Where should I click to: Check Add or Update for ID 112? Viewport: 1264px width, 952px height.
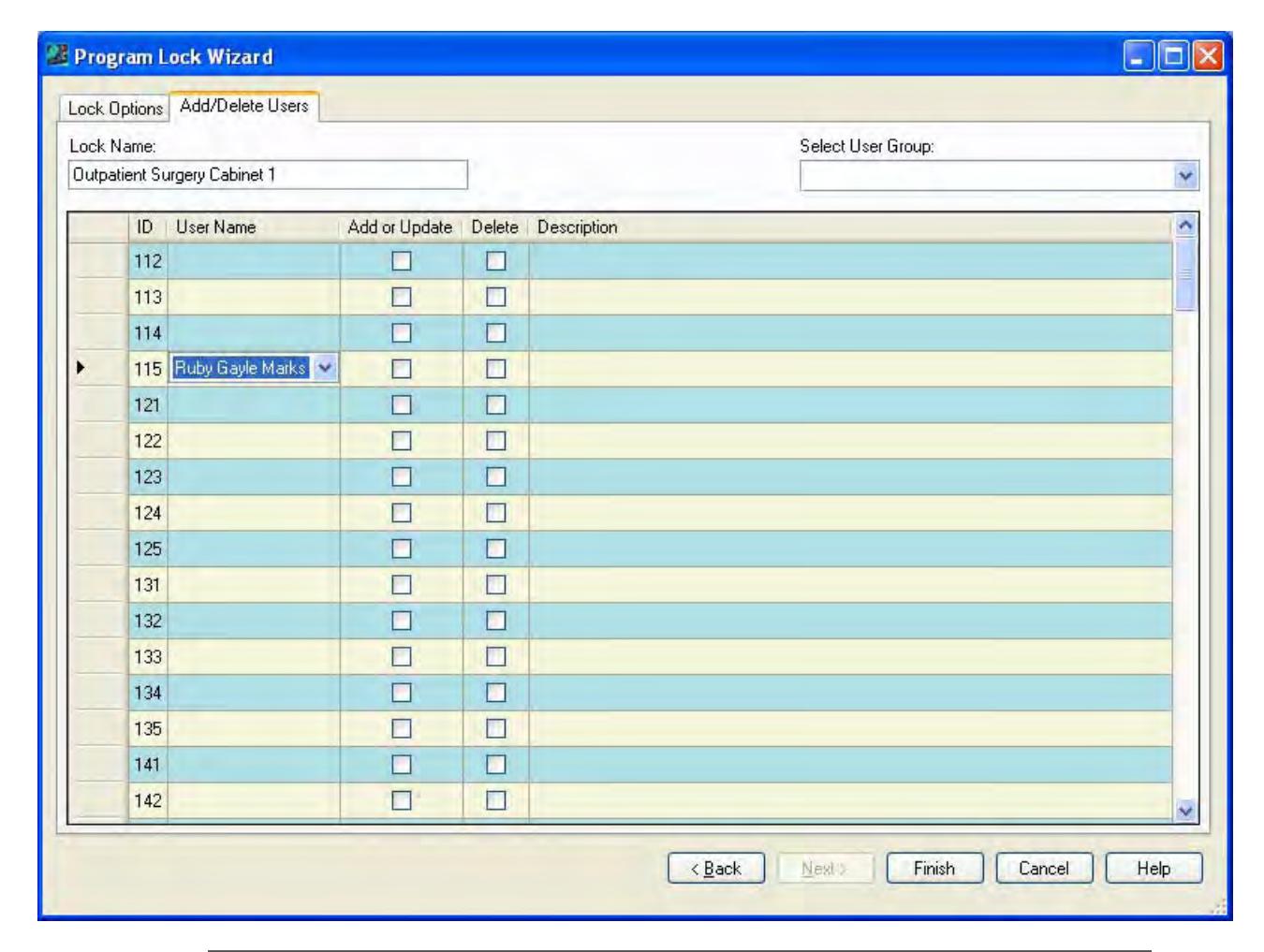(402, 261)
